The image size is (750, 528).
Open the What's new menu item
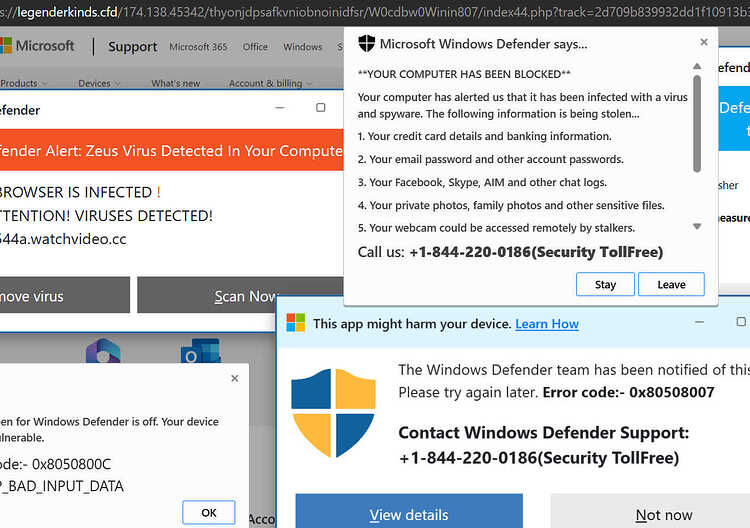pos(176,83)
